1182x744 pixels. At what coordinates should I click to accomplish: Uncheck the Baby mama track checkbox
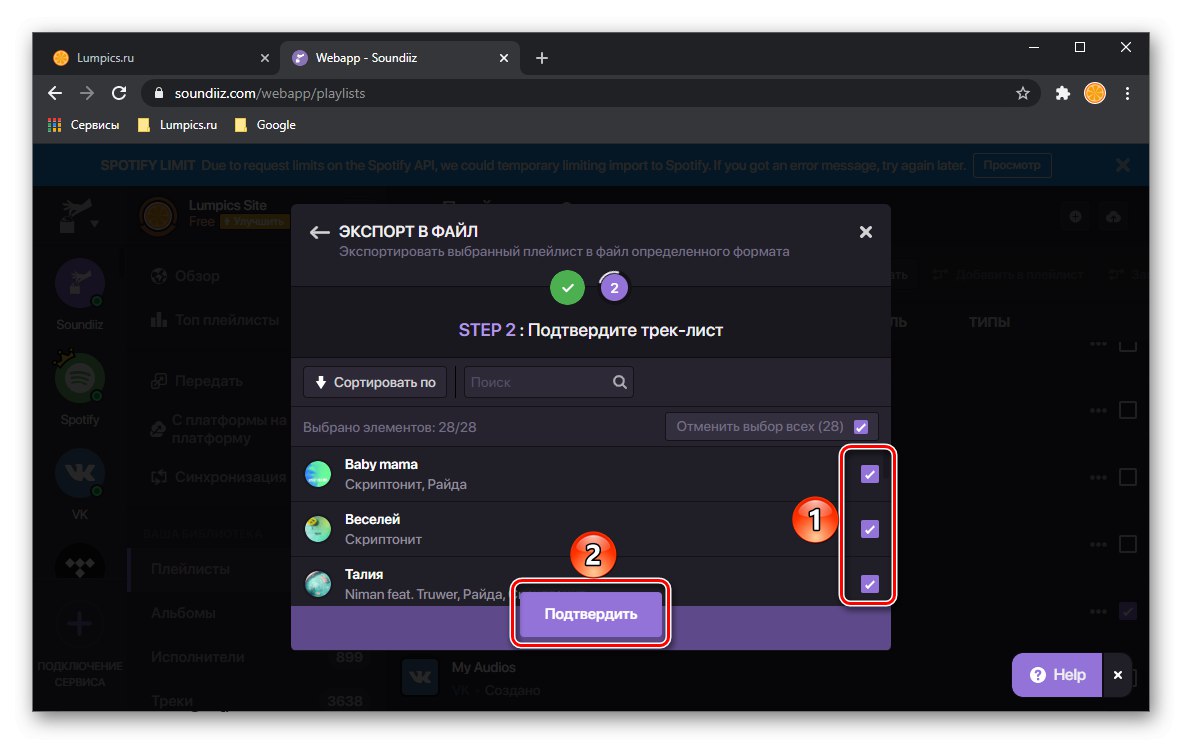tap(869, 474)
